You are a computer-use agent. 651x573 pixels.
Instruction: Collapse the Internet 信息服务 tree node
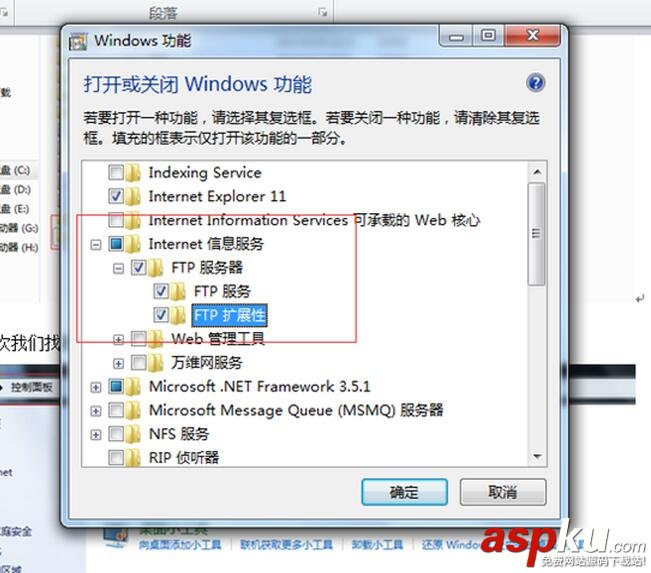pos(96,245)
